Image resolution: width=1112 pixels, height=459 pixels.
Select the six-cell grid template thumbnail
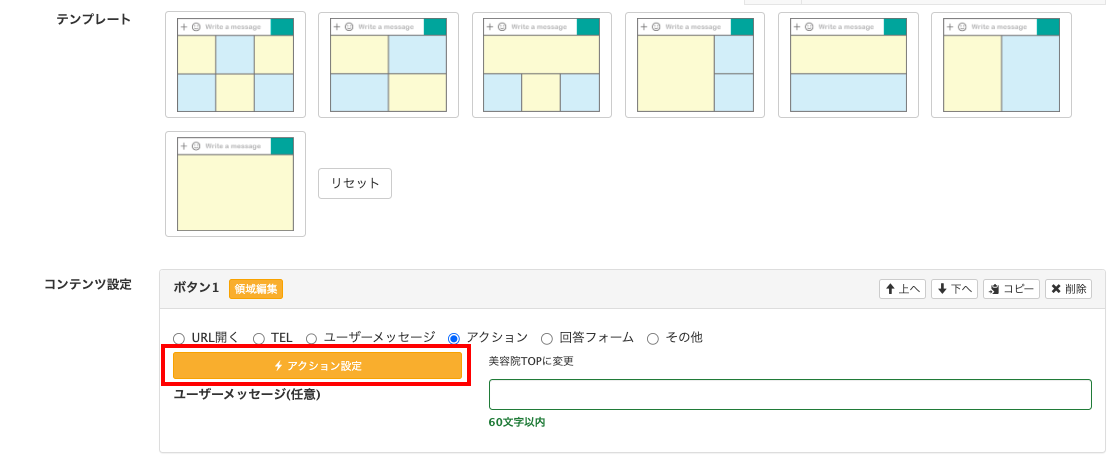click(235, 65)
